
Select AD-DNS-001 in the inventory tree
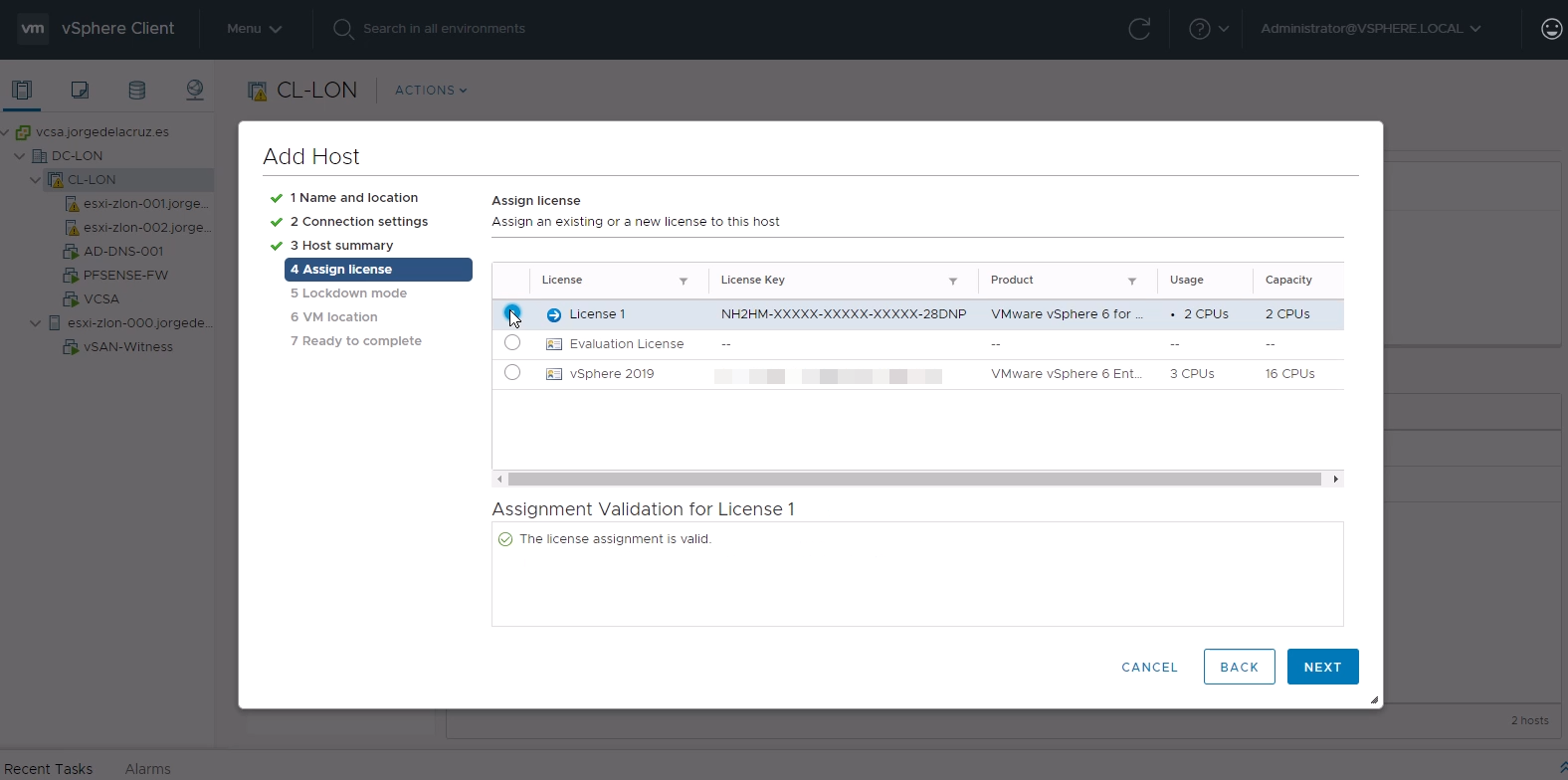coord(123,252)
